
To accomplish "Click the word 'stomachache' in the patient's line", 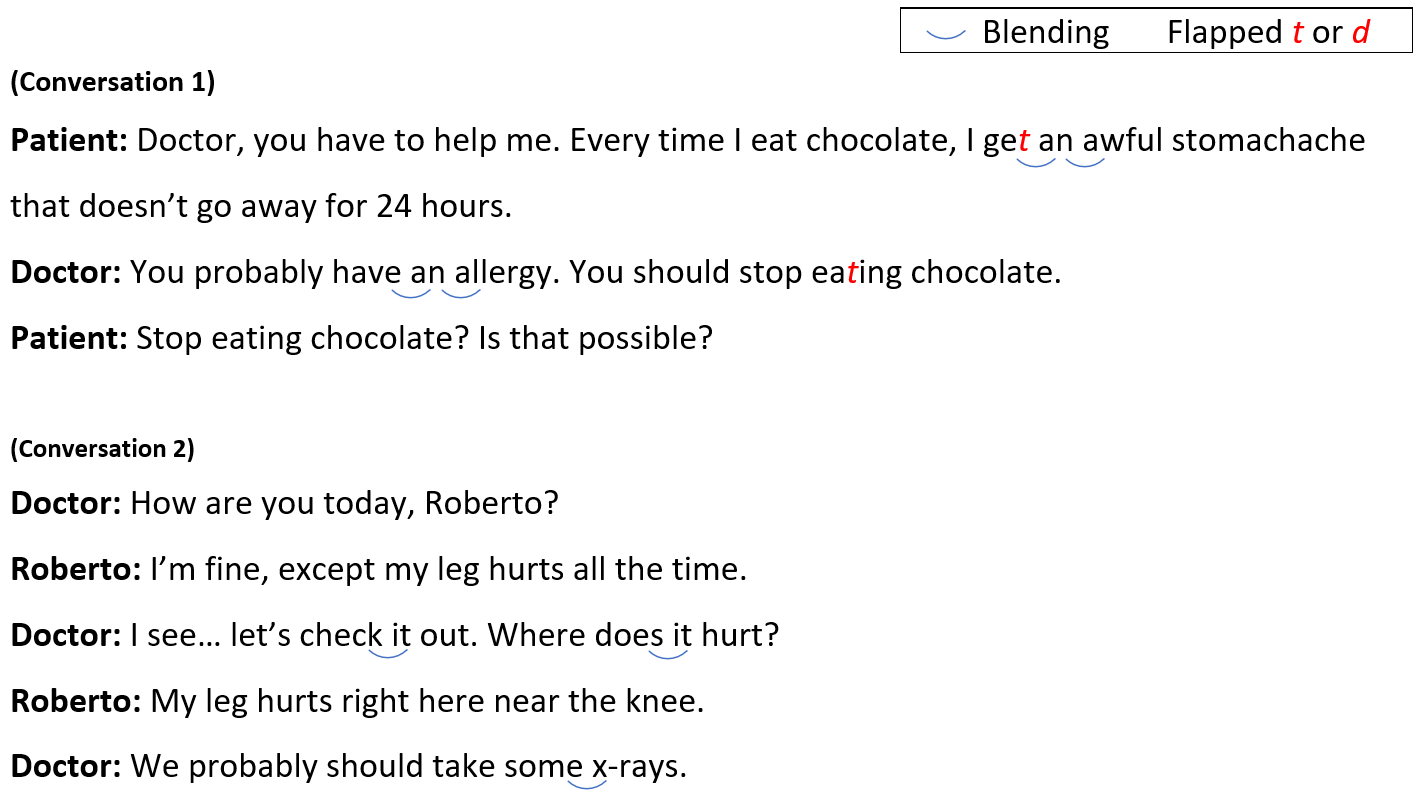I will pos(1268,141).
